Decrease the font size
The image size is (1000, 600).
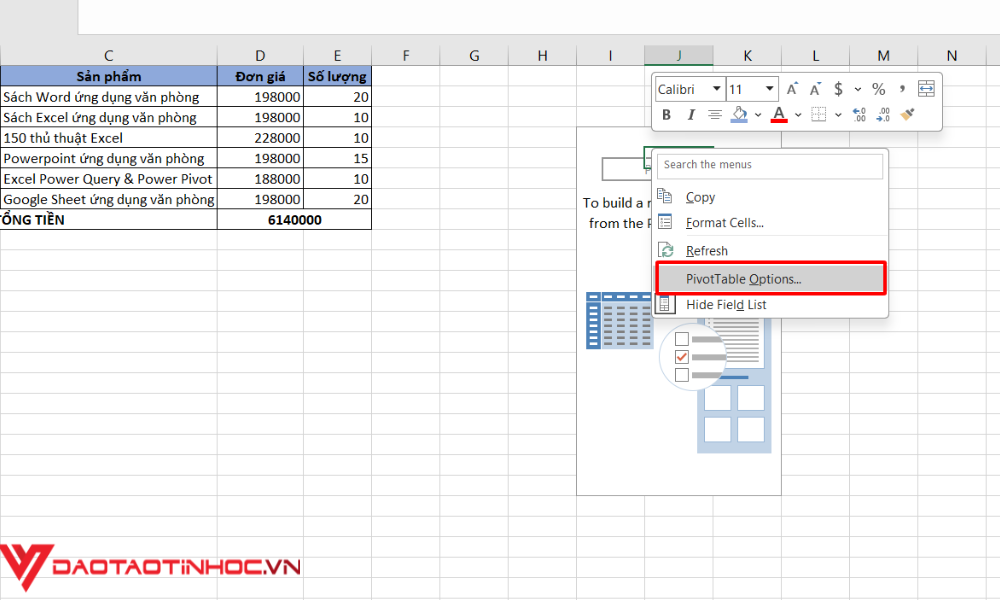pyautogui.click(x=815, y=88)
